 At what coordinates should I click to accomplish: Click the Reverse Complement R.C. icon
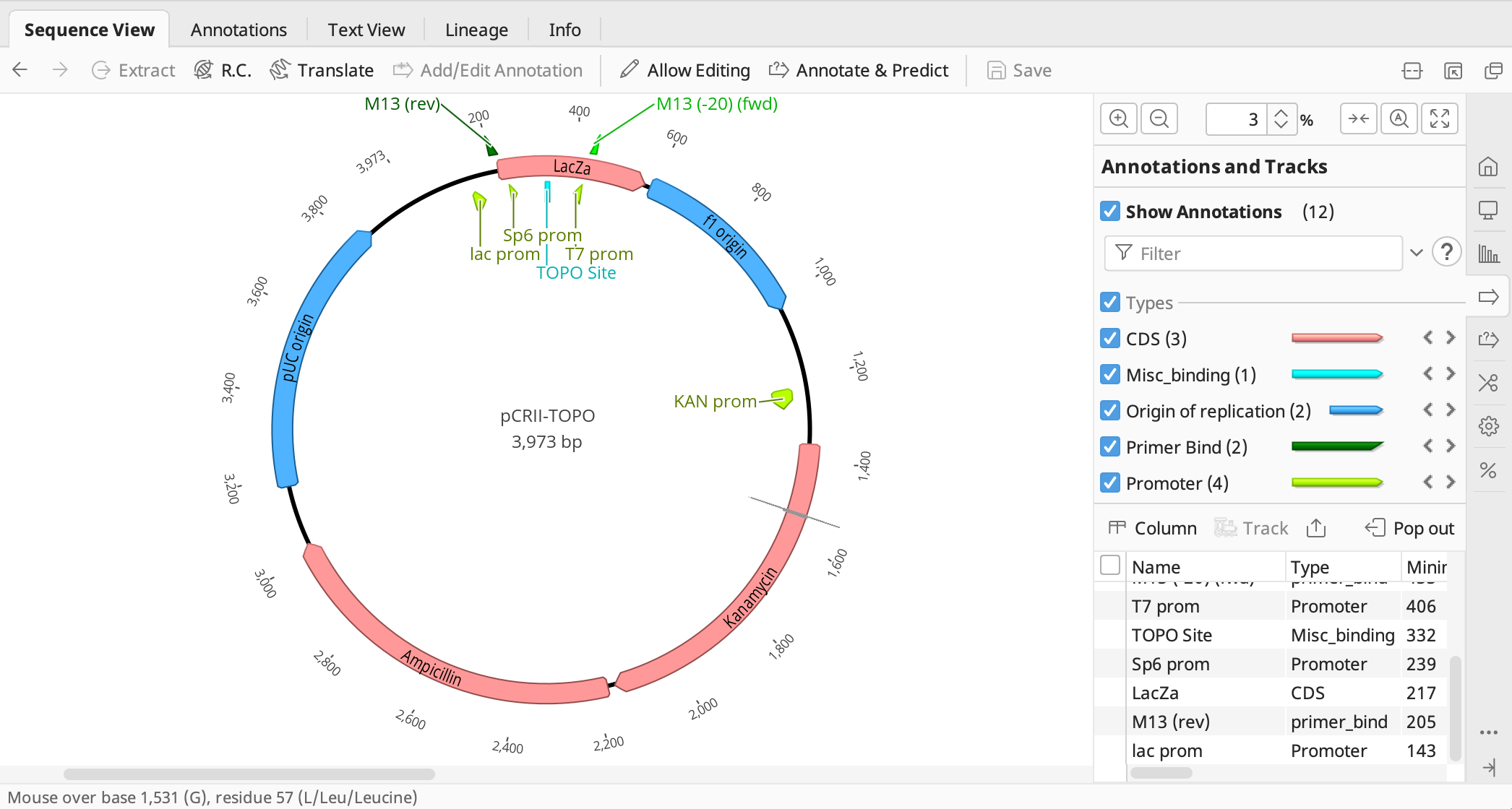[x=205, y=70]
